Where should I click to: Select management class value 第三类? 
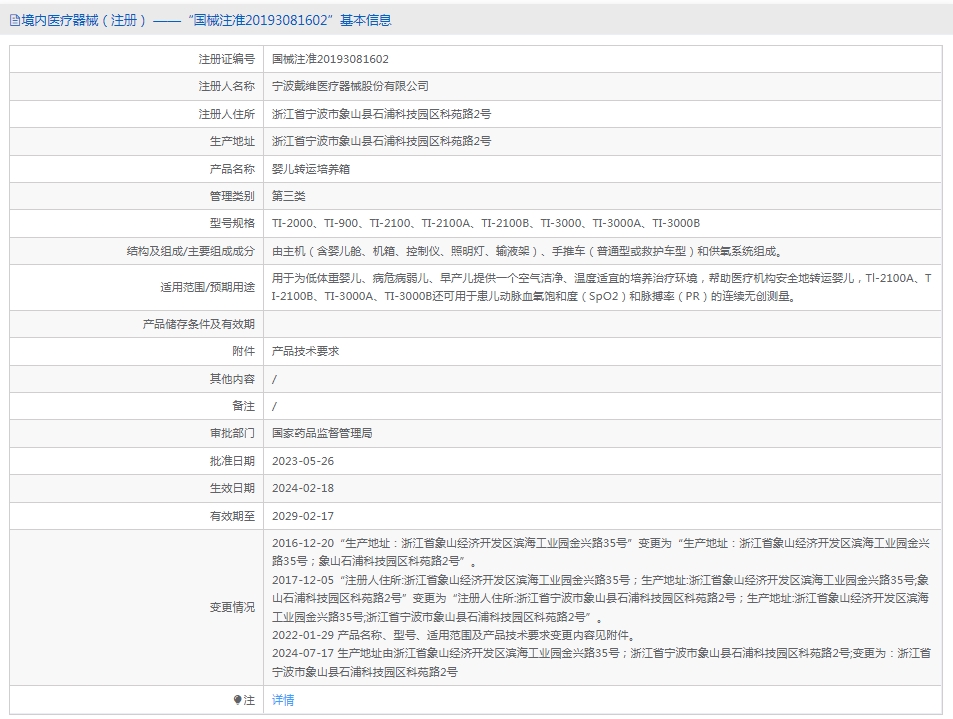pos(289,196)
